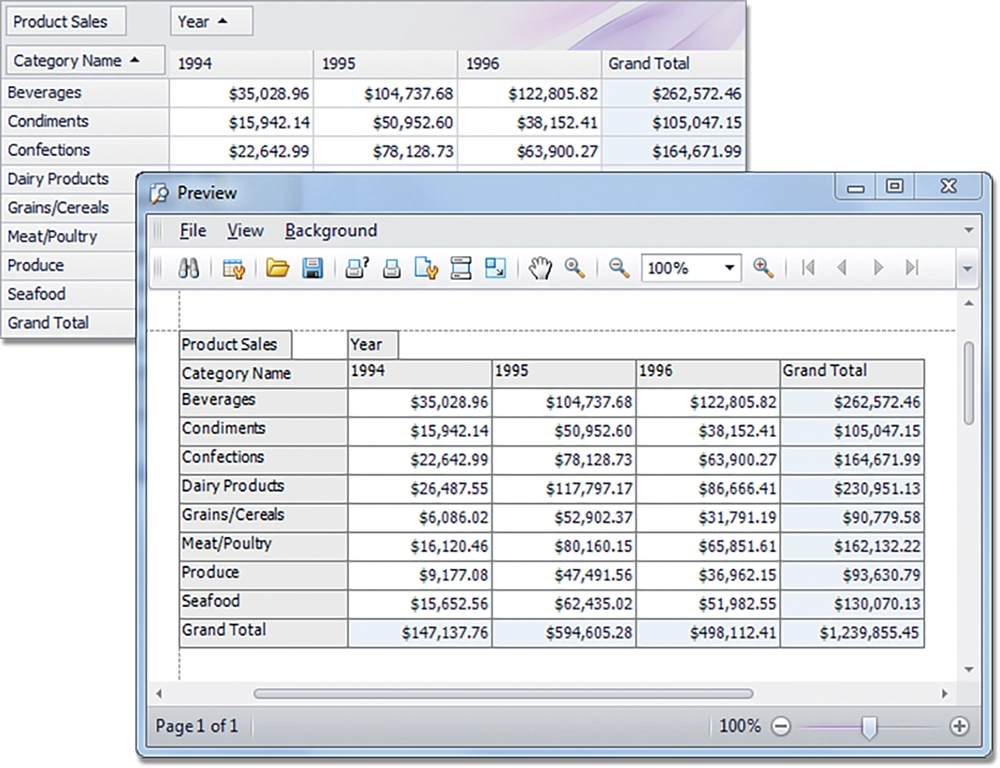Open the Customize icon next to Search

click(234, 268)
